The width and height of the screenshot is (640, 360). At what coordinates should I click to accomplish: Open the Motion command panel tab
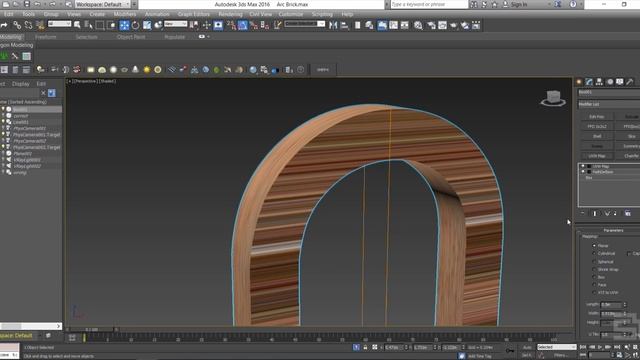(610, 82)
